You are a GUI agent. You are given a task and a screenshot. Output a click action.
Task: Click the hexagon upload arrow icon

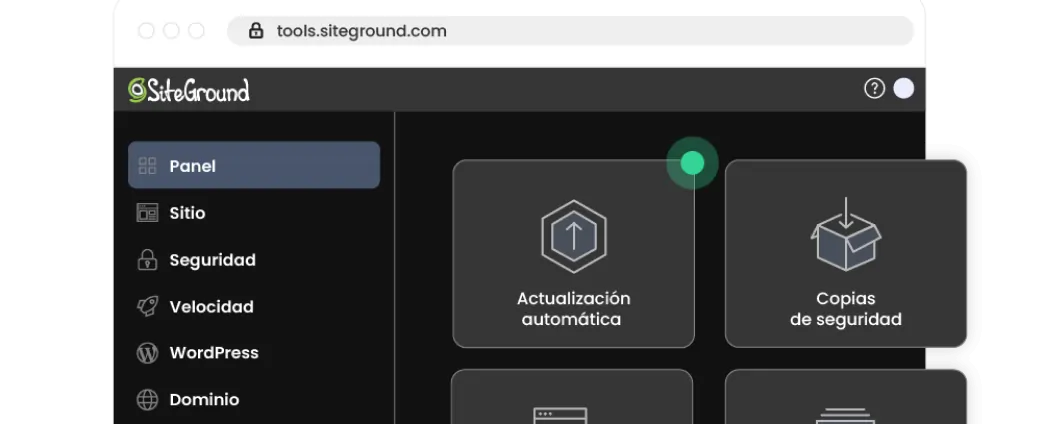pos(573,236)
